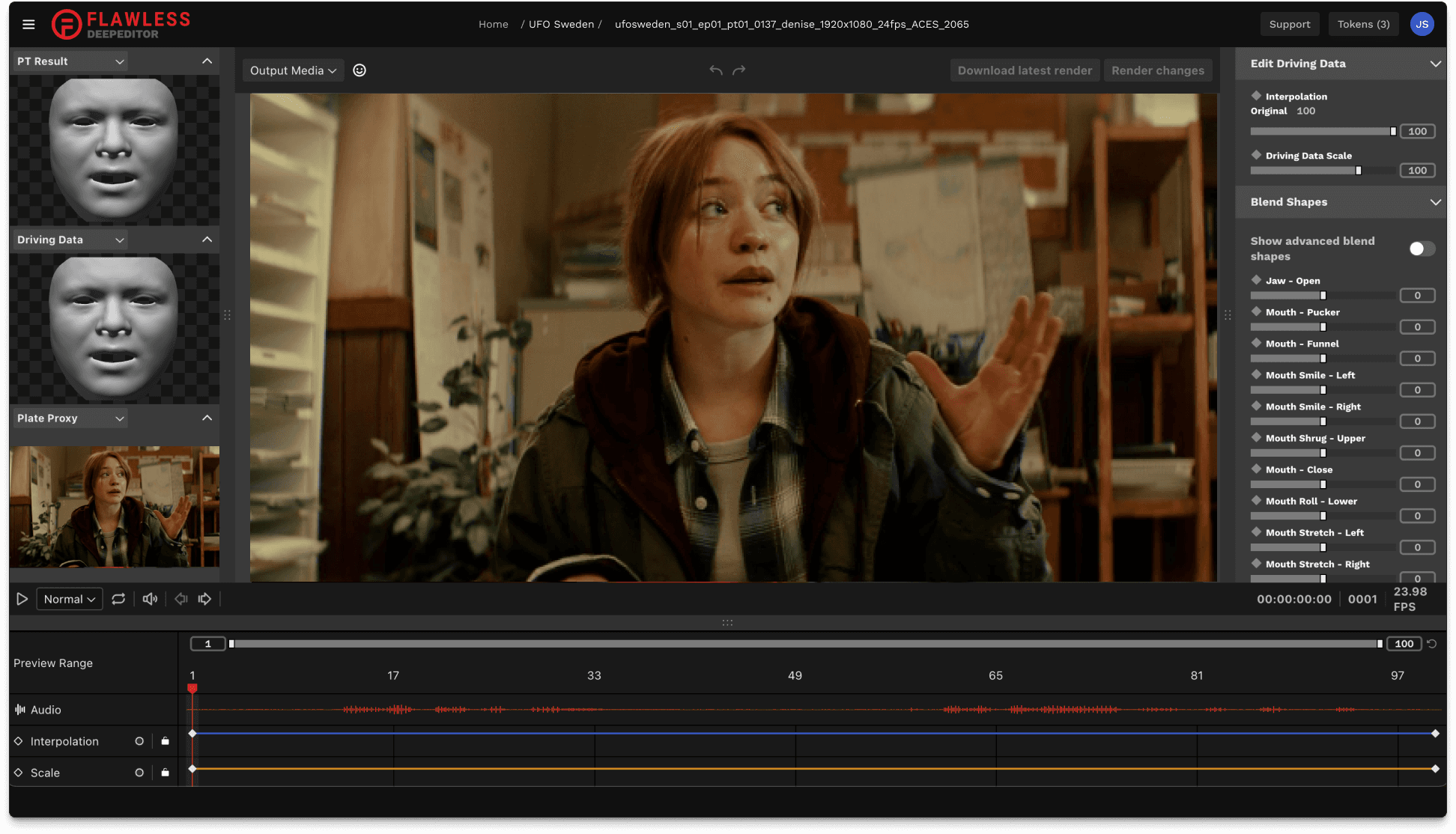Toggle the Scale track lock
This screenshot has height=834, width=1456.
click(x=165, y=773)
